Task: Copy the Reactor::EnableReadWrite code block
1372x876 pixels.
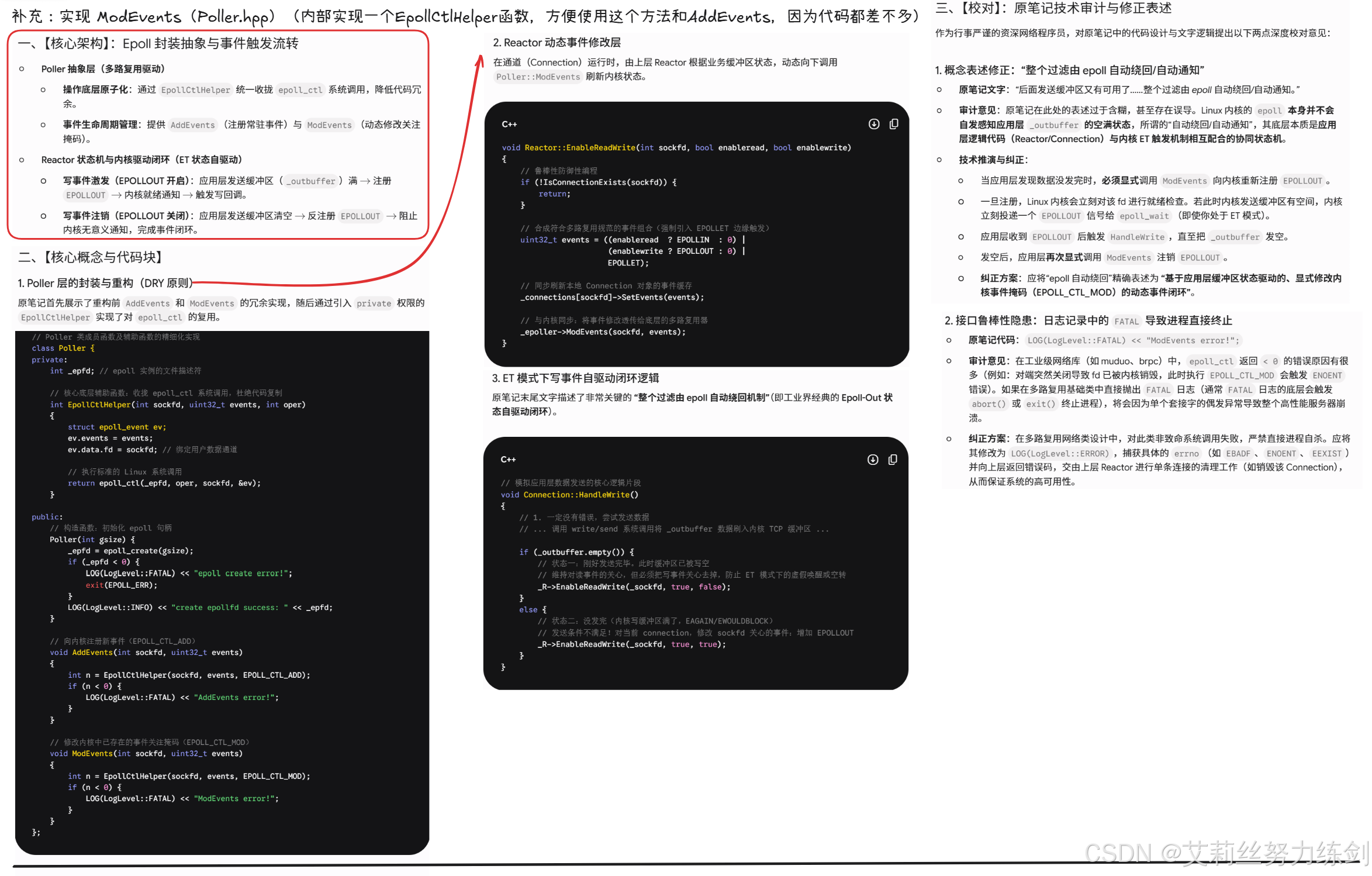Action: click(x=894, y=124)
